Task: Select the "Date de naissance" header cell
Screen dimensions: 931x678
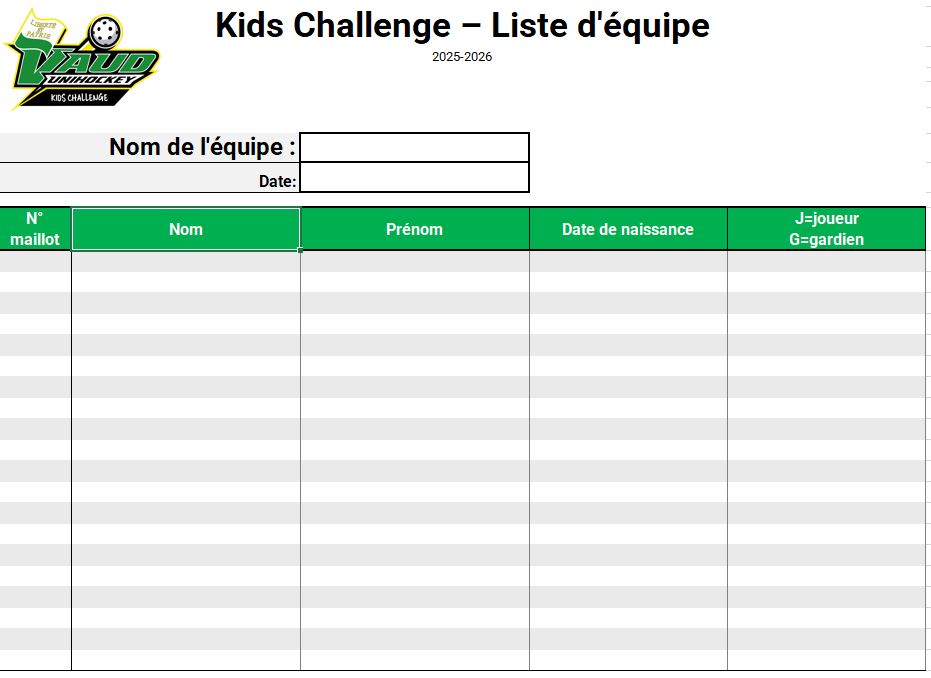Action: tap(627, 229)
